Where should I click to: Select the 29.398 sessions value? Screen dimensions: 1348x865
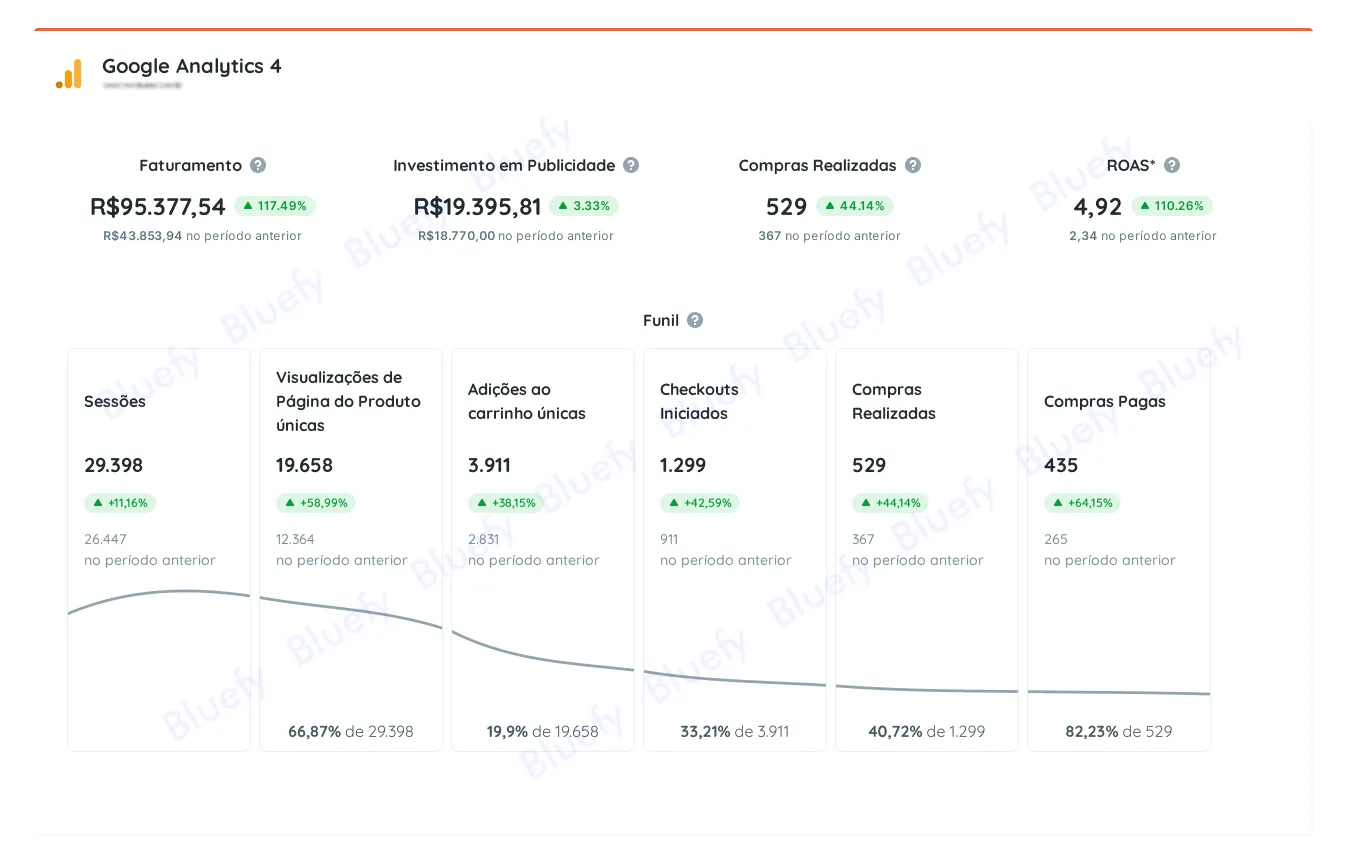114,465
